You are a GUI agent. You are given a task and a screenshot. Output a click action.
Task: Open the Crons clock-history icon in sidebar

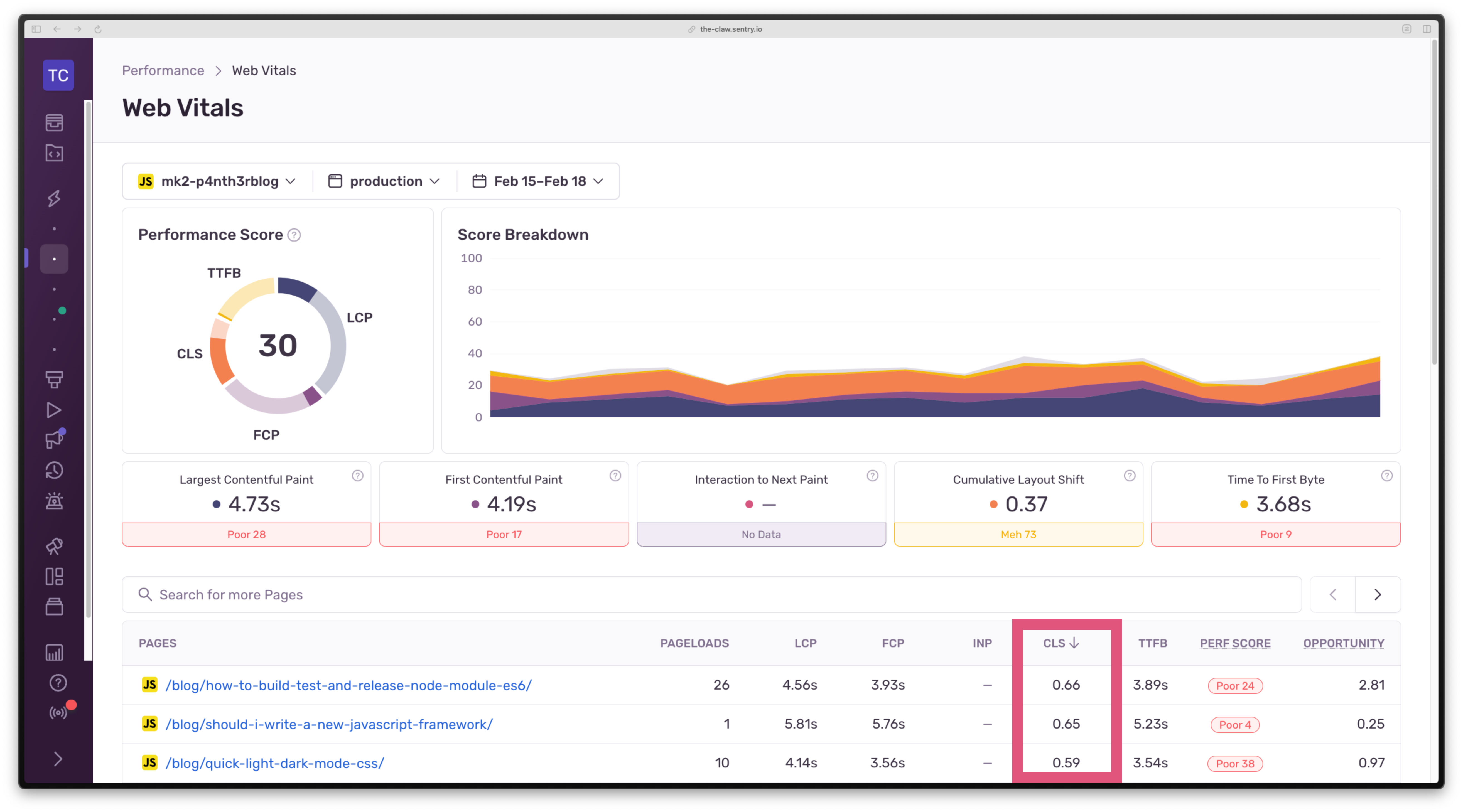click(55, 470)
